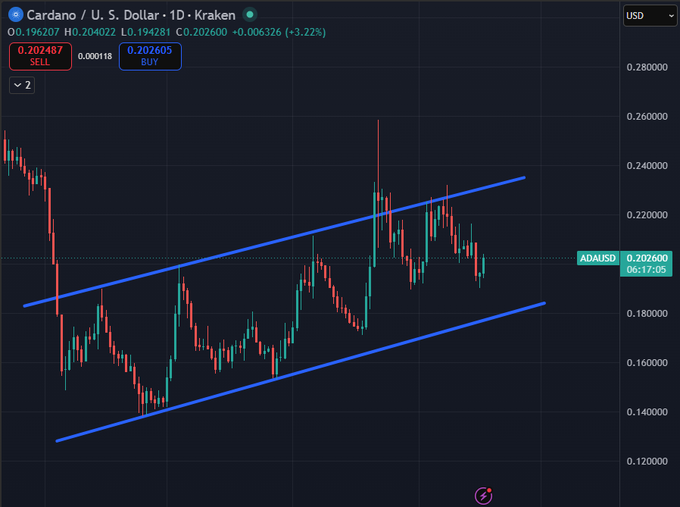This screenshot has height=507, width=680.
Task: Click the 0.120000 price axis label
Action: point(647,461)
